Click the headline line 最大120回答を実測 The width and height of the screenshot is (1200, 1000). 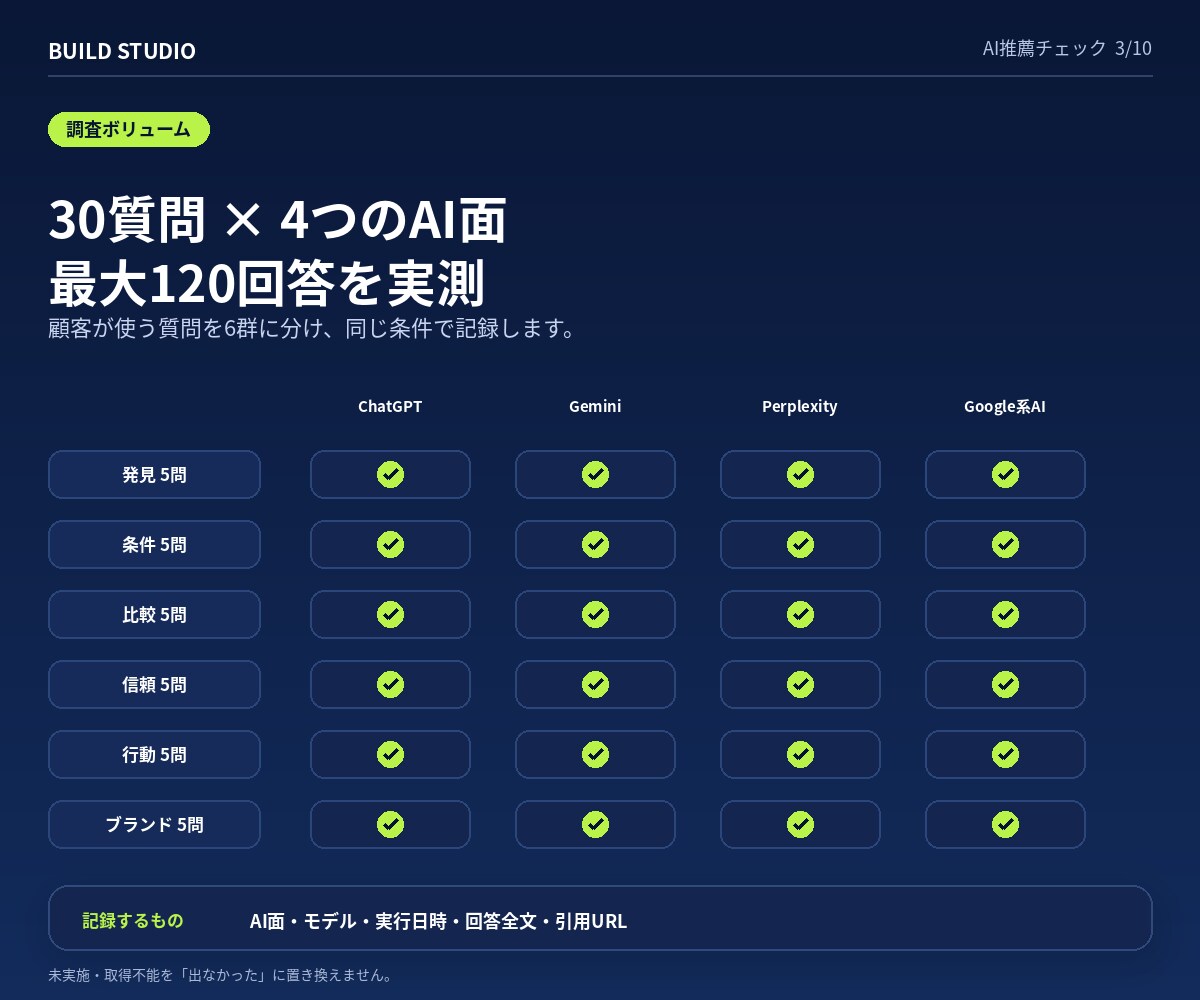(266, 283)
